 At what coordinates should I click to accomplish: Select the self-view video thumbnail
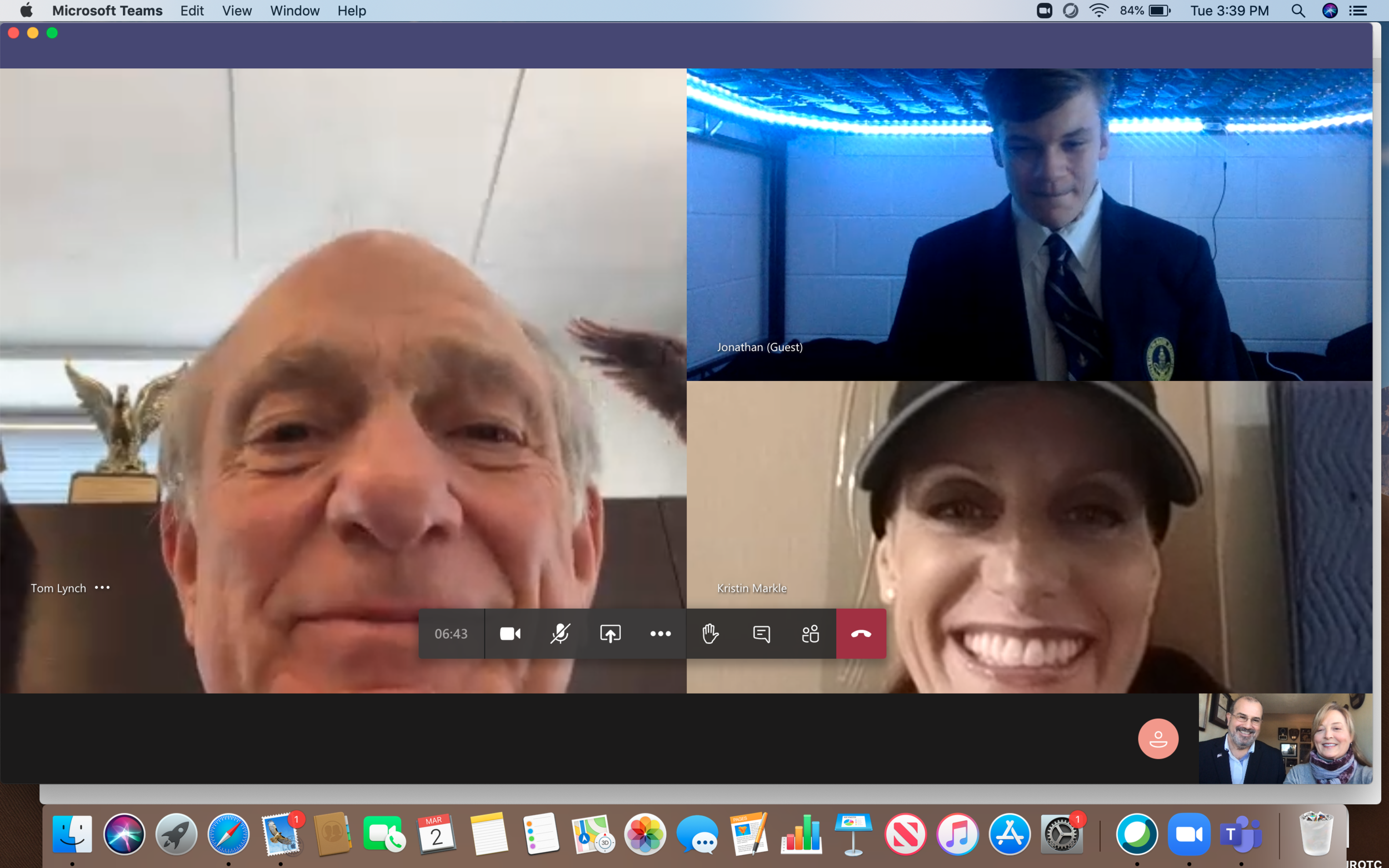coord(1285,739)
